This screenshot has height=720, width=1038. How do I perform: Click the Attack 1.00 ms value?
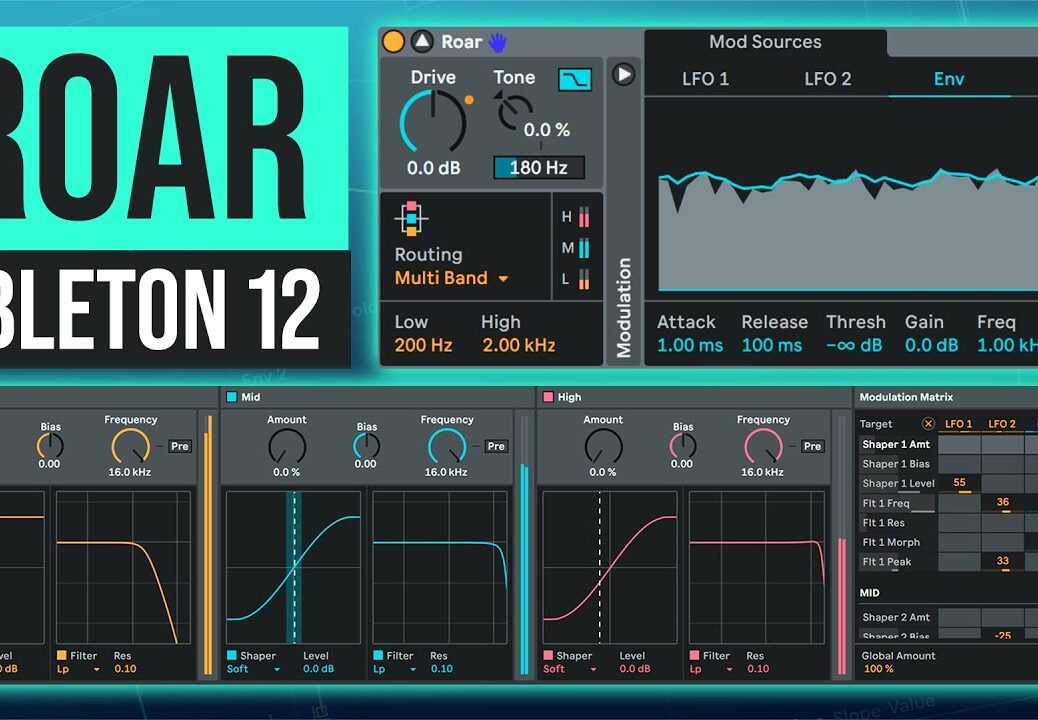(690, 345)
